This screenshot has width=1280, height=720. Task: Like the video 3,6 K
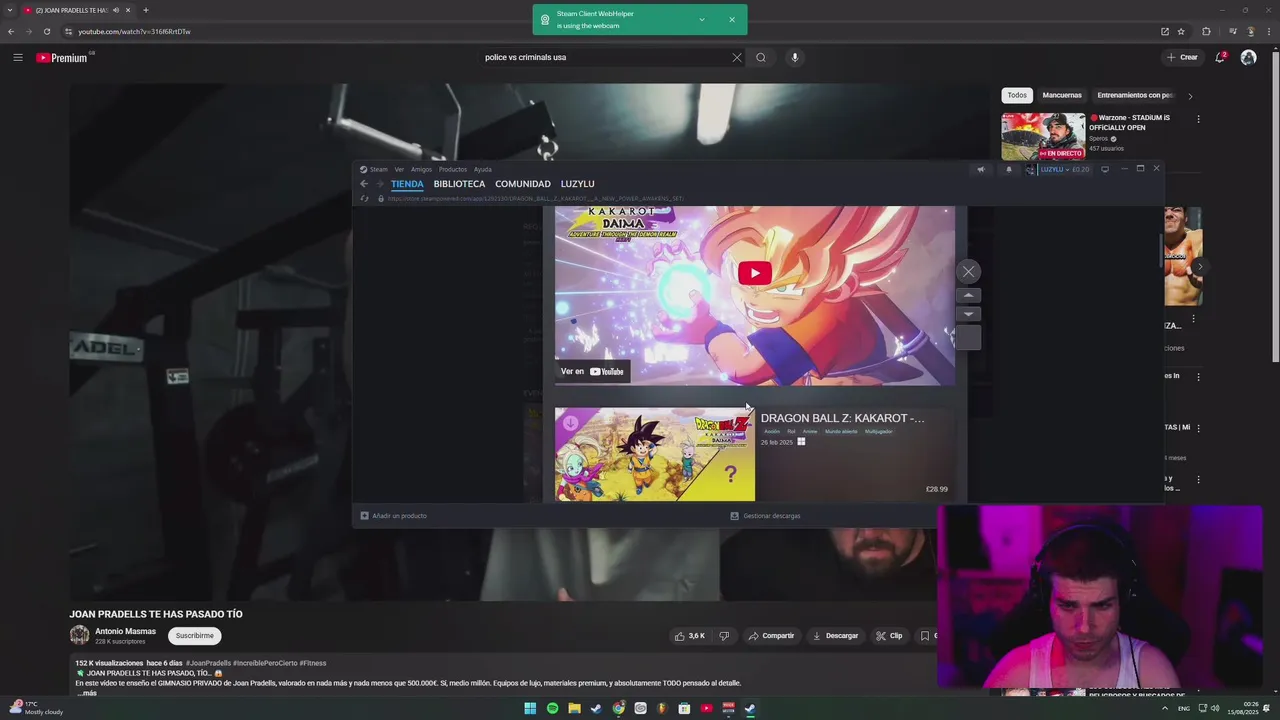pos(691,635)
